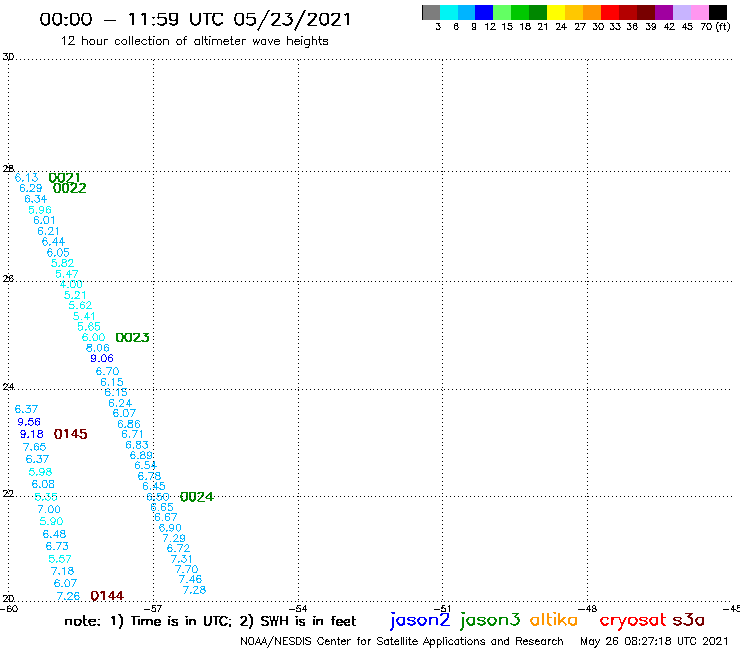This screenshot has width=740, height=650.
Task: Click the wave height value '5.62'
Action: [x=80, y=305]
